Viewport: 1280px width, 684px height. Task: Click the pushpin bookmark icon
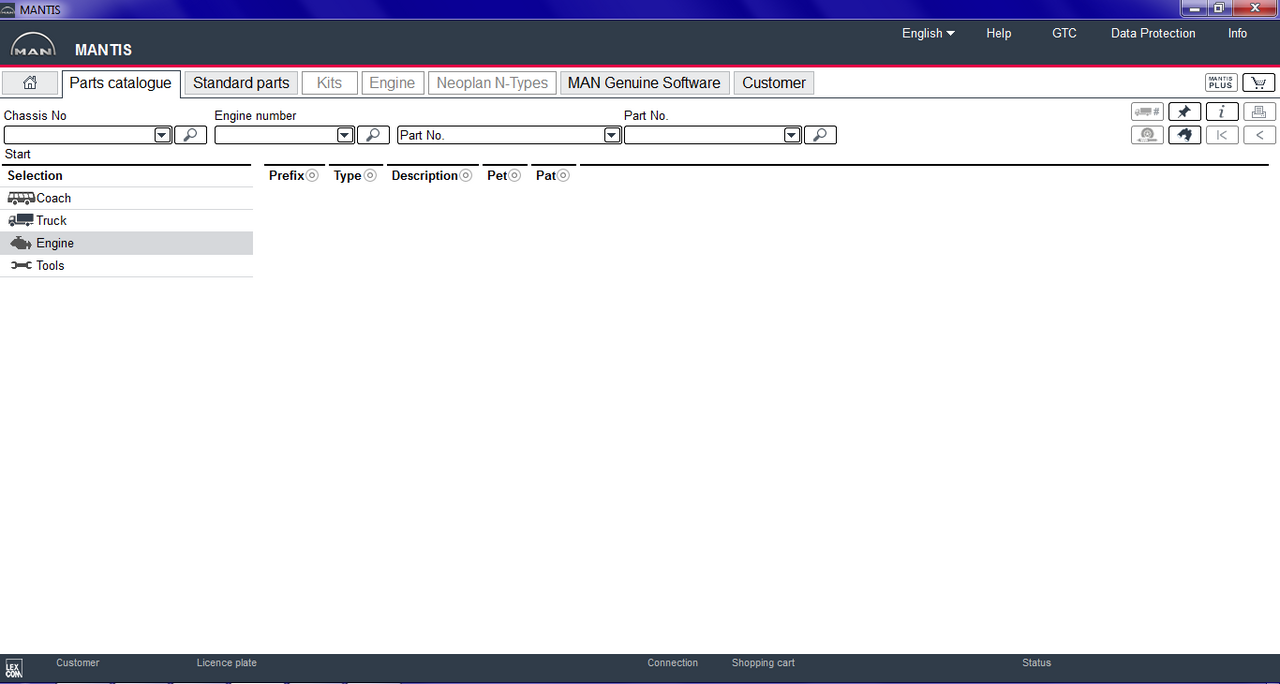pyautogui.click(x=1184, y=112)
